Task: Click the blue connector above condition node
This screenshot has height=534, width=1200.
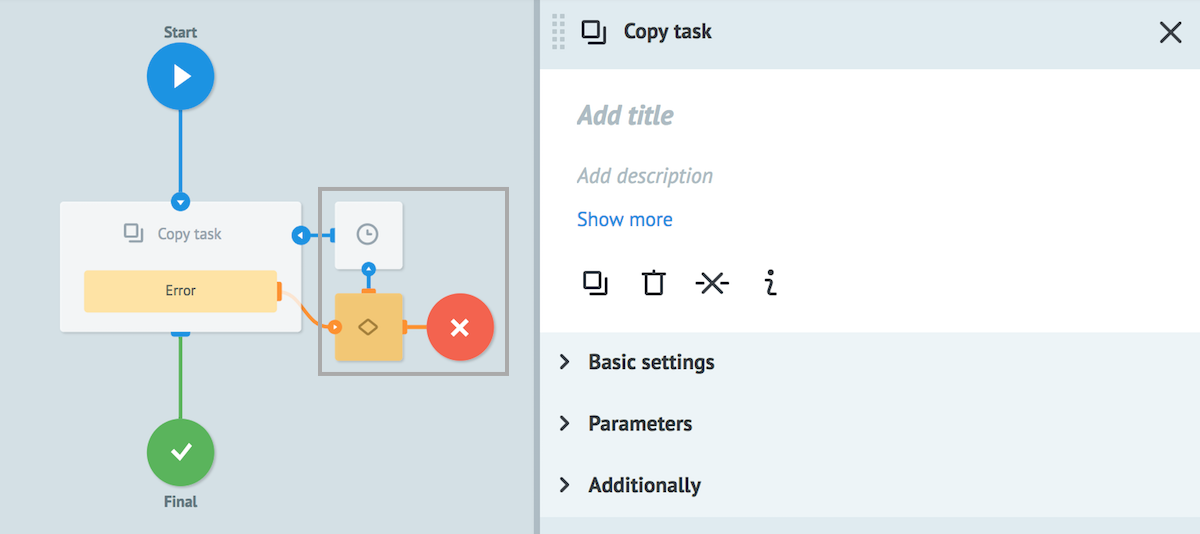Action: pos(368,269)
